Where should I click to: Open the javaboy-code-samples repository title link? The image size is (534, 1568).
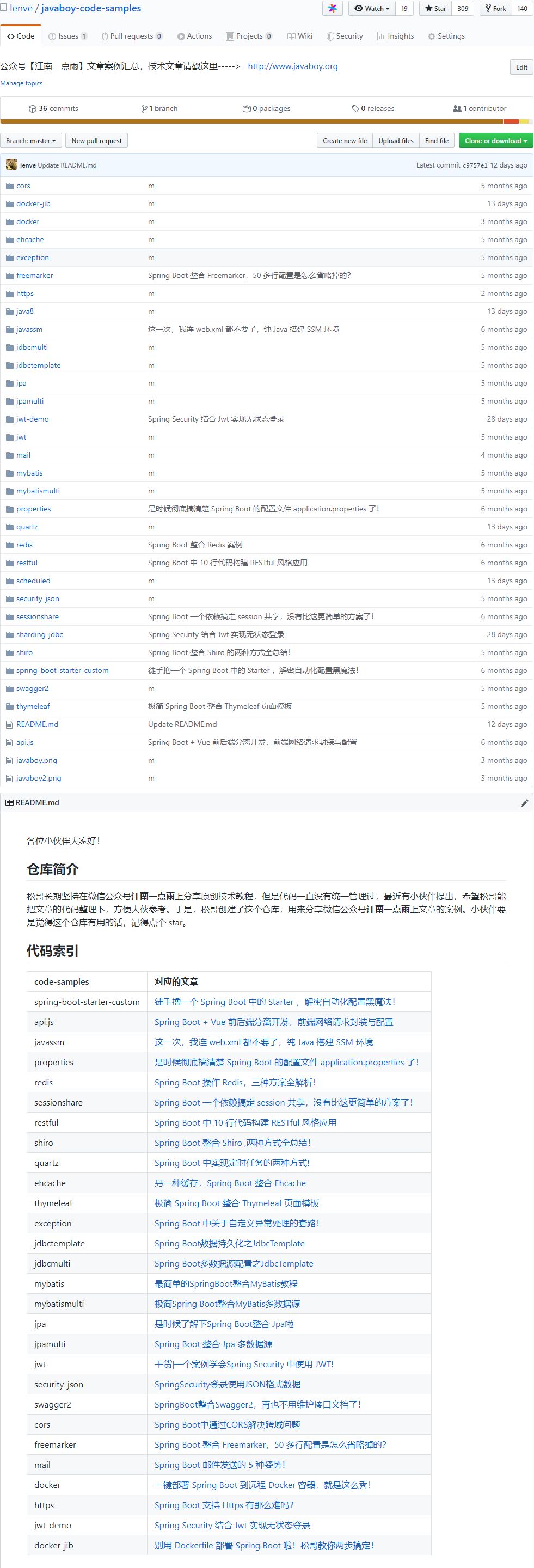coord(91,9)
